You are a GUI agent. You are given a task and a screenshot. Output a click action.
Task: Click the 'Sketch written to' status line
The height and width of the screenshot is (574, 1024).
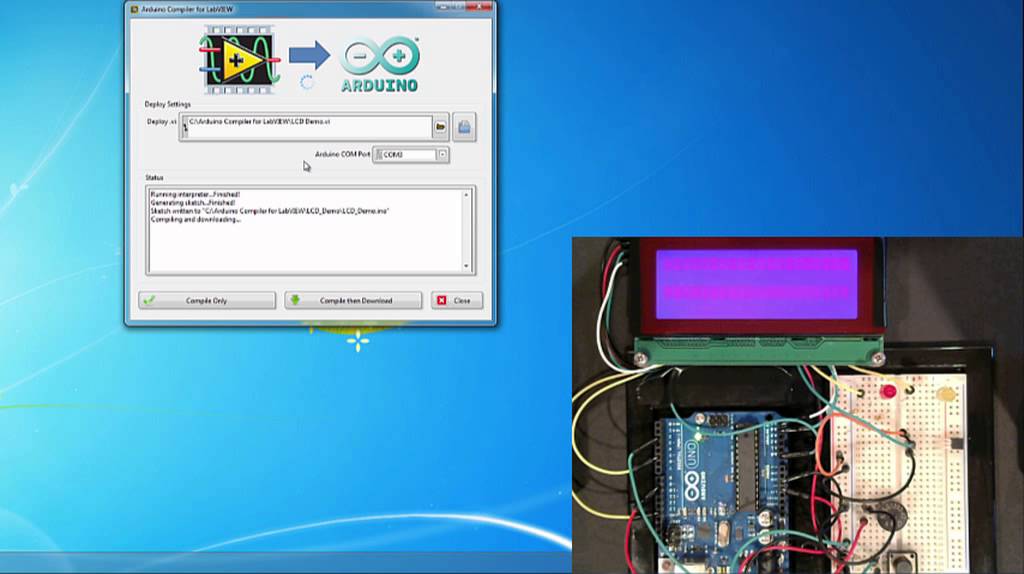coord(270,212)
